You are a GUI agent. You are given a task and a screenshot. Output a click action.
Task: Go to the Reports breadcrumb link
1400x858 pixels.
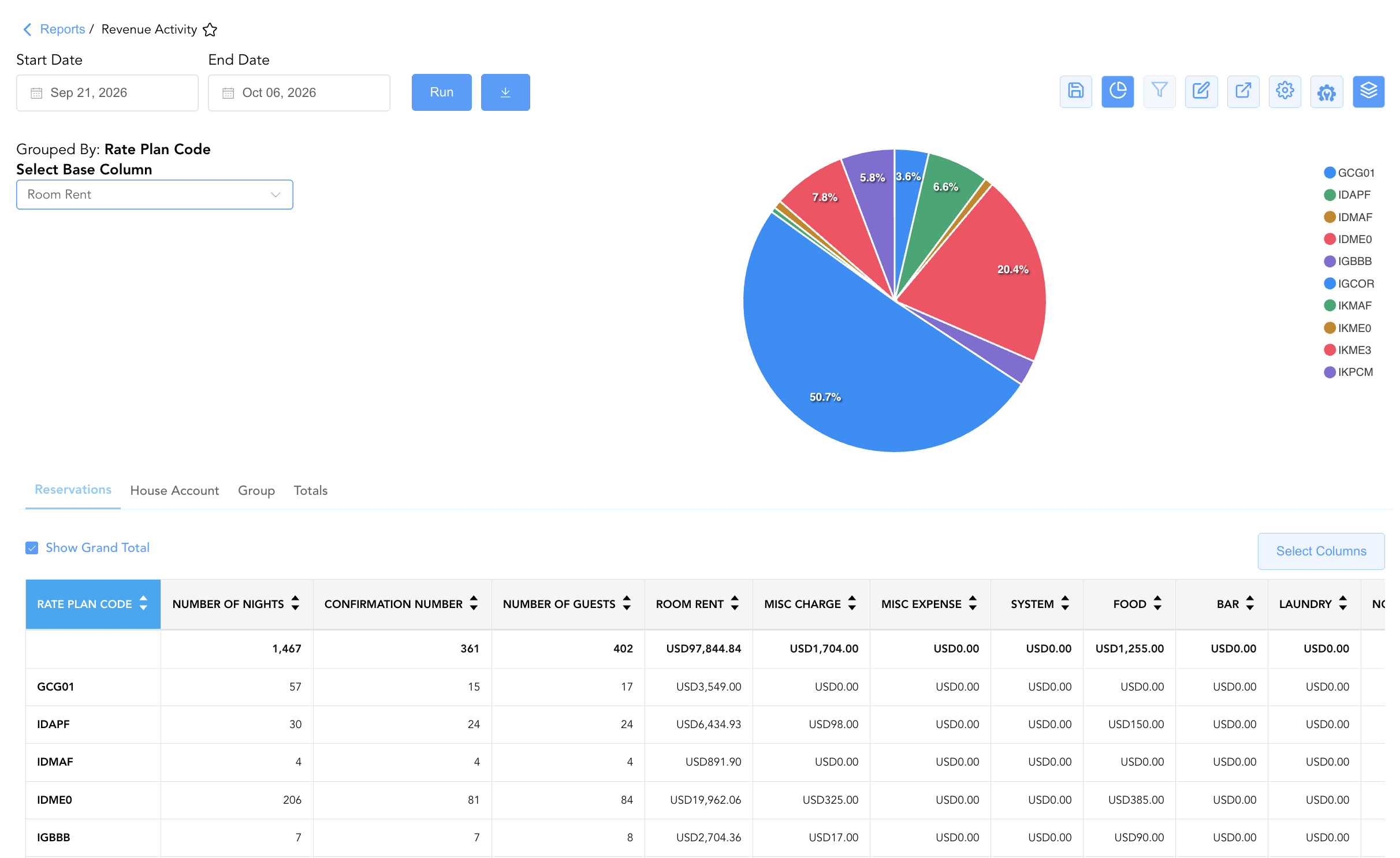pyautogui.click(x=62, y=29)
